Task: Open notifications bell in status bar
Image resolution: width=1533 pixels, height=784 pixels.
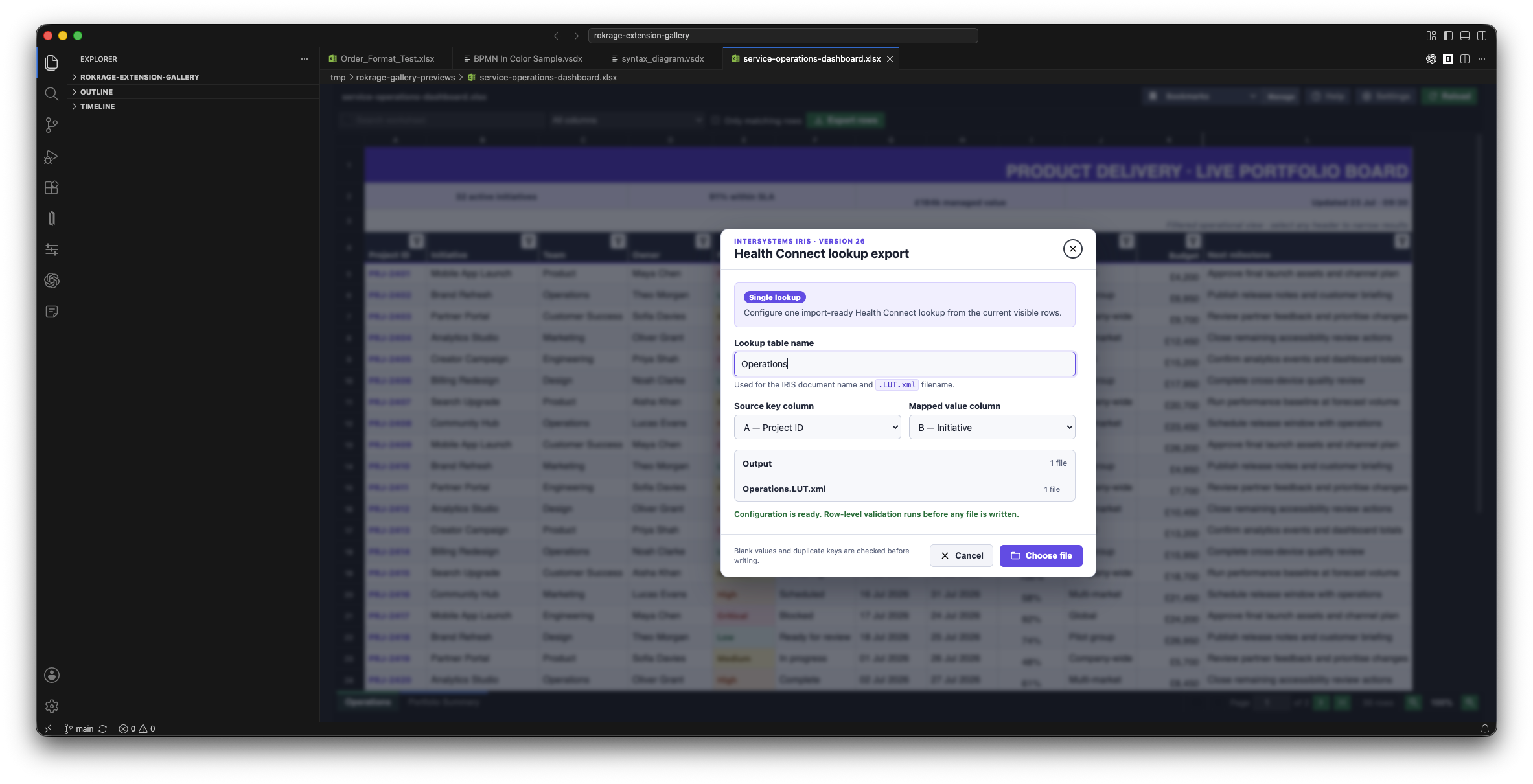Action: 1484,729
